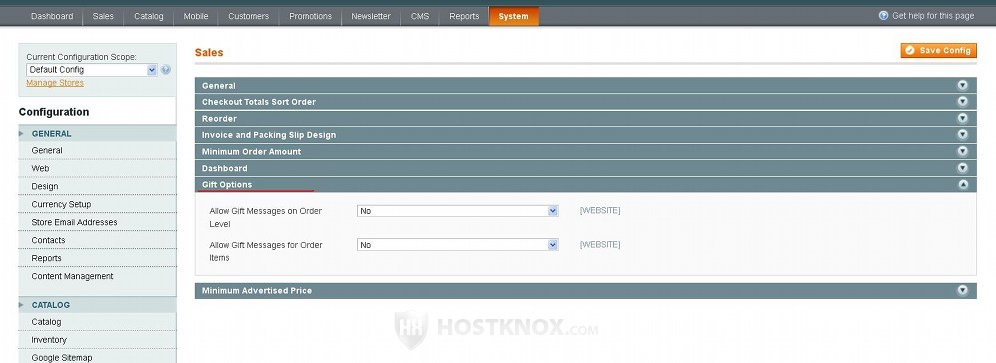Select Reports in configuration sidebar
This screenshot has width=996, height=363.
[46, 258]
